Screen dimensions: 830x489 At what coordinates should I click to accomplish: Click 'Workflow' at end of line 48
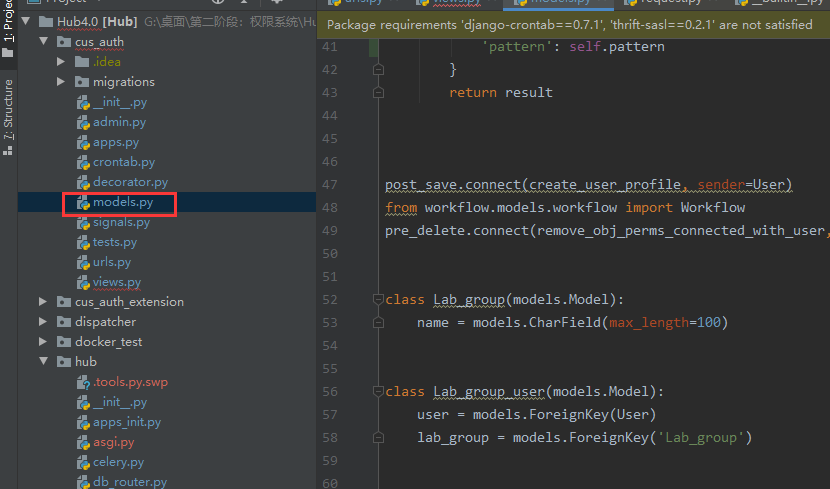712,207
